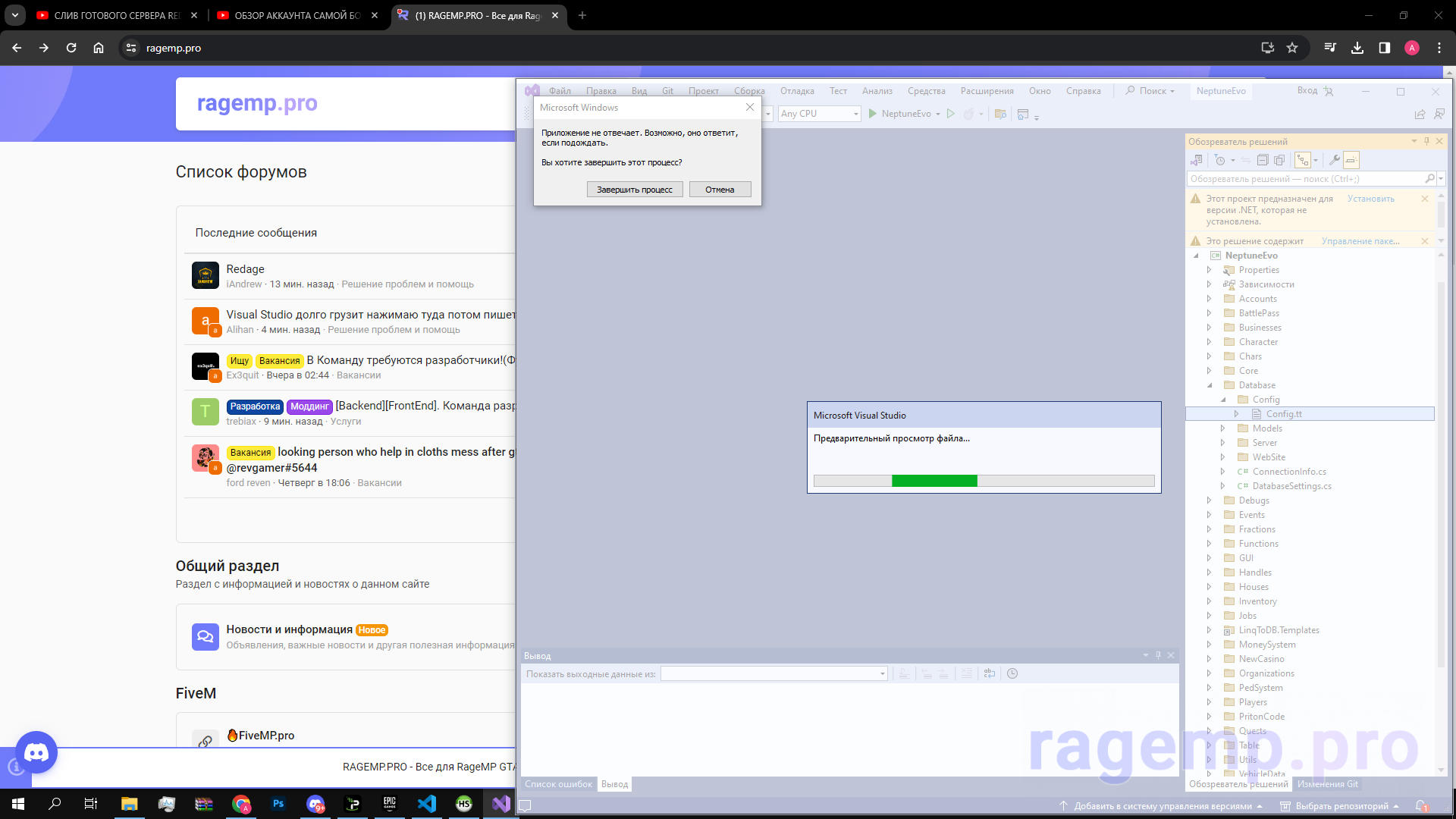The width and height of the screenshot is (1456, 819).
Task: Collapse all with the Solution Explorer collapse icon
Action: (1263, 160)
